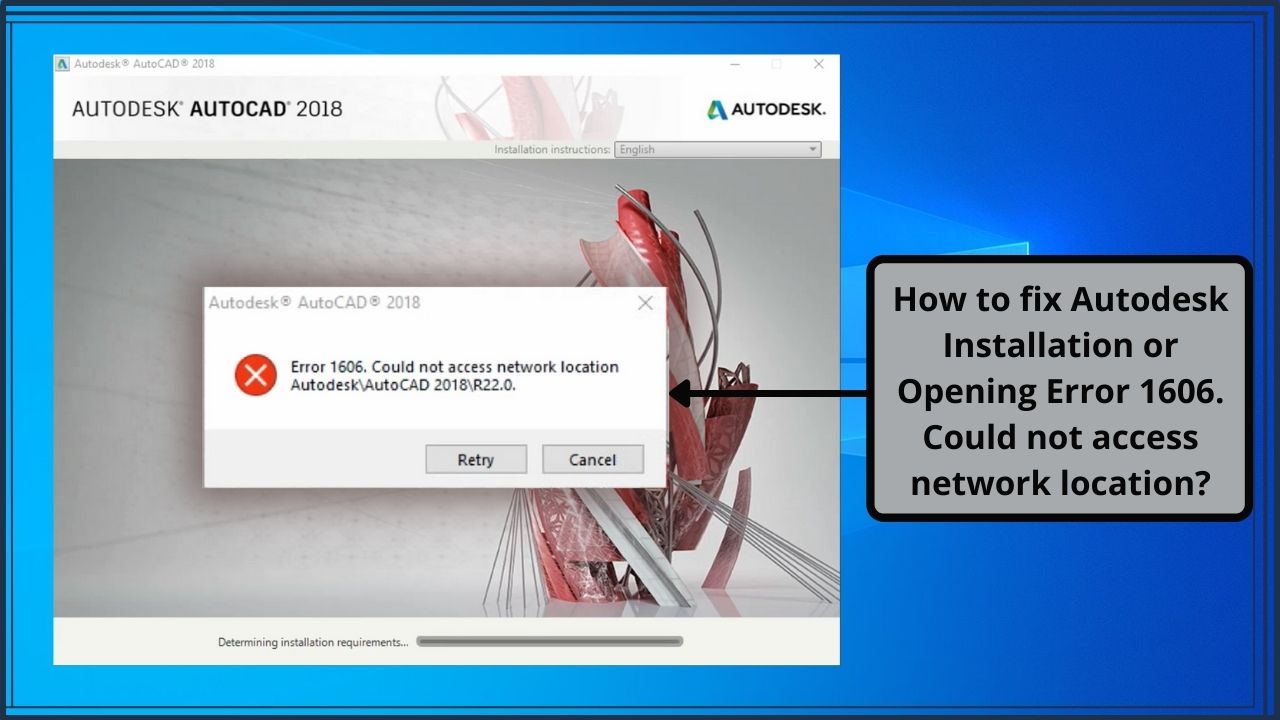This screenshot has width=1280, height=720.
Task: Close the Error 1606 dialog
Action: click(x=645, y=303)
